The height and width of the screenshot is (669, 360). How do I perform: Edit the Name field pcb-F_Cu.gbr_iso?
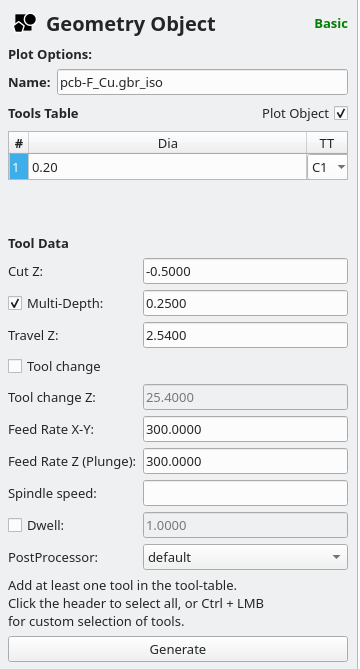[203, 82]
